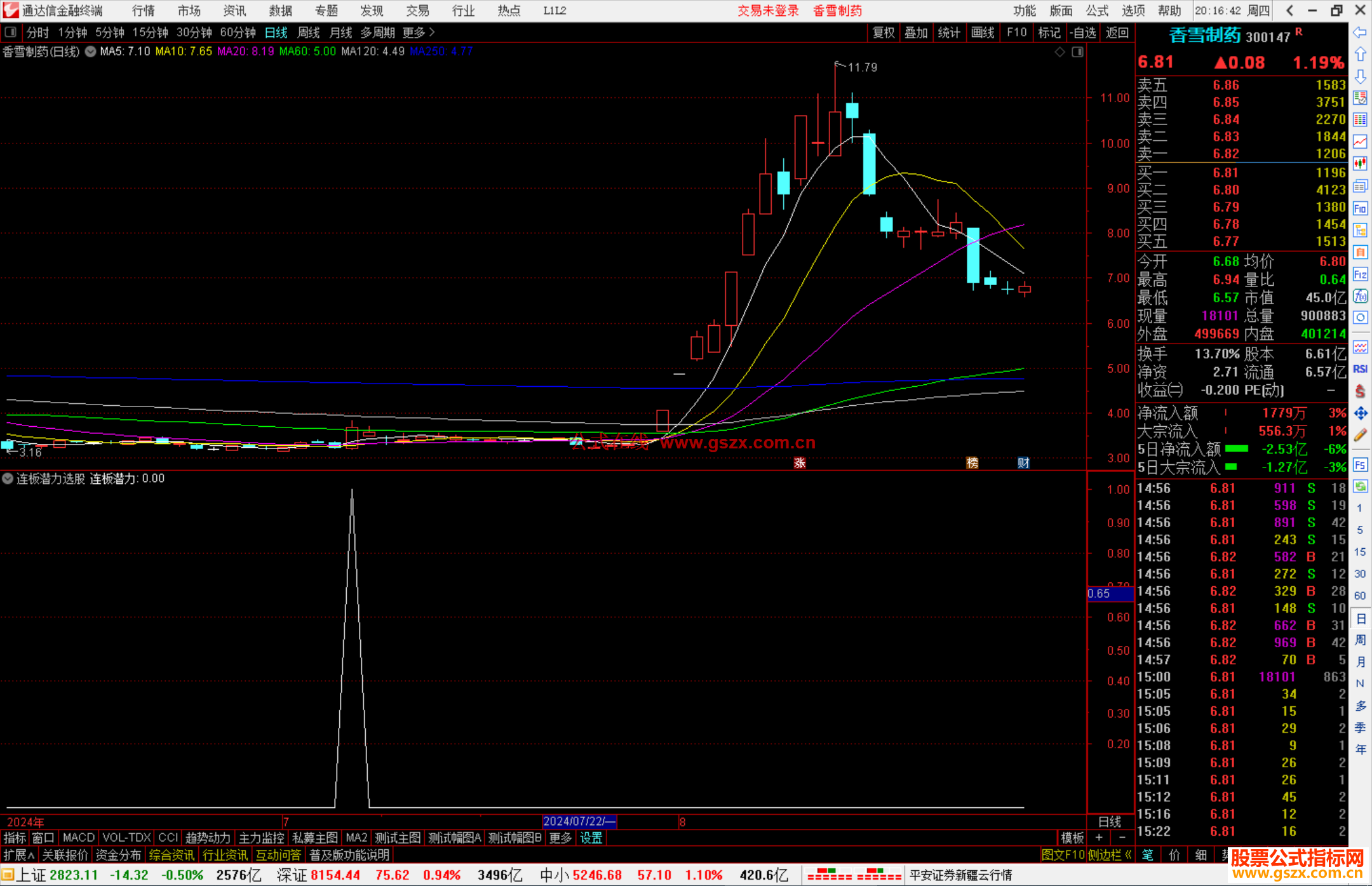The width and height of the screenshot is (1372, 886).
Task: Collapse the 侧边栏 side panel
Action: coord(1109,855)
